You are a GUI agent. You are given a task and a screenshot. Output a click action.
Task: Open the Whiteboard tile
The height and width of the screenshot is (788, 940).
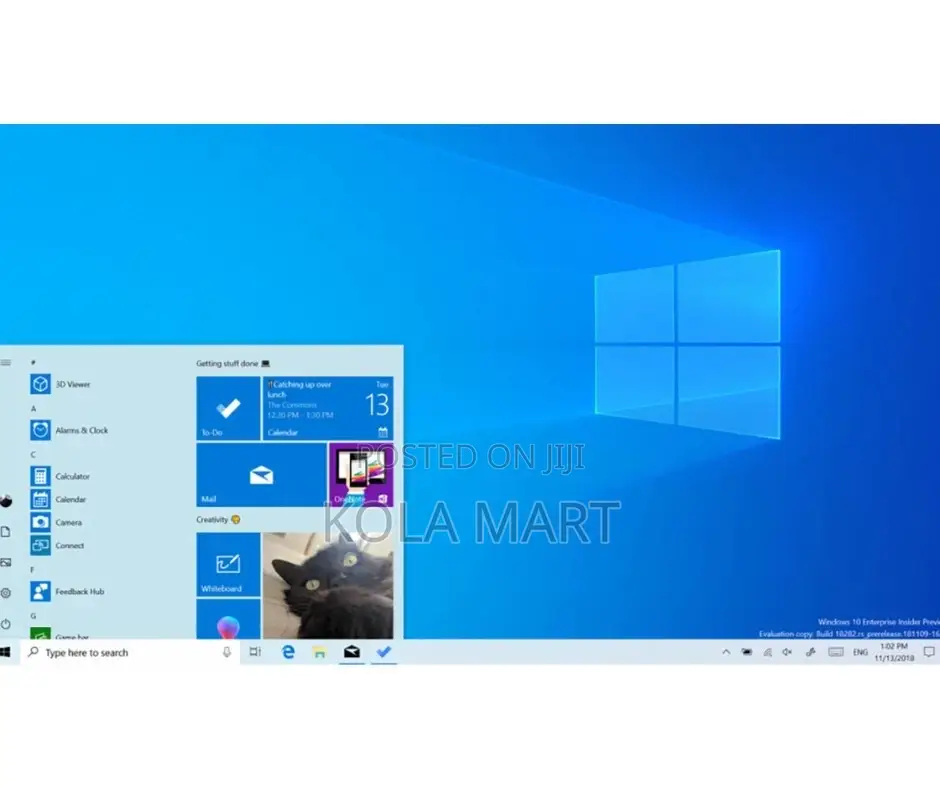(228, 564)
